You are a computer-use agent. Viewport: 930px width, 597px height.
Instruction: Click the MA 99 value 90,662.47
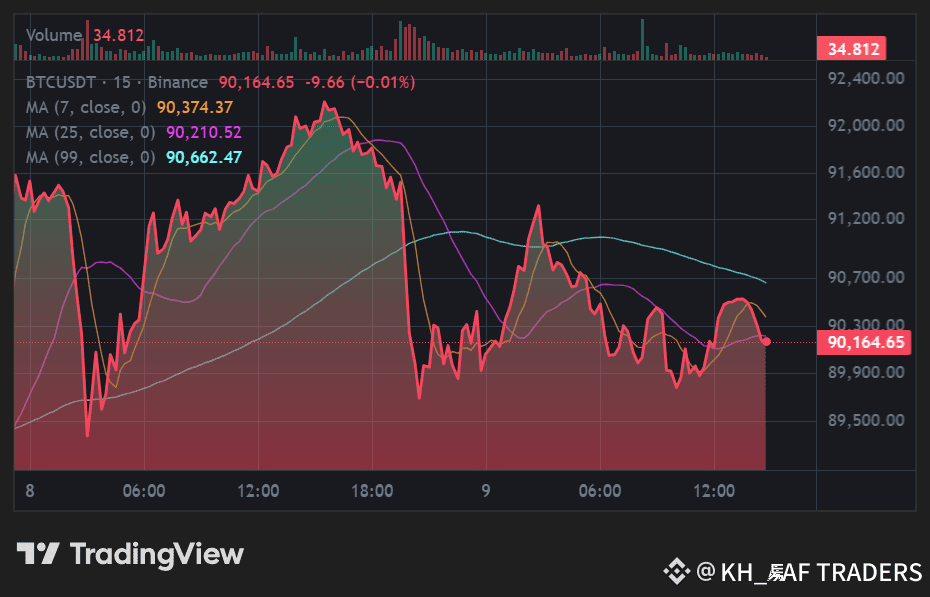pos(204,157)
